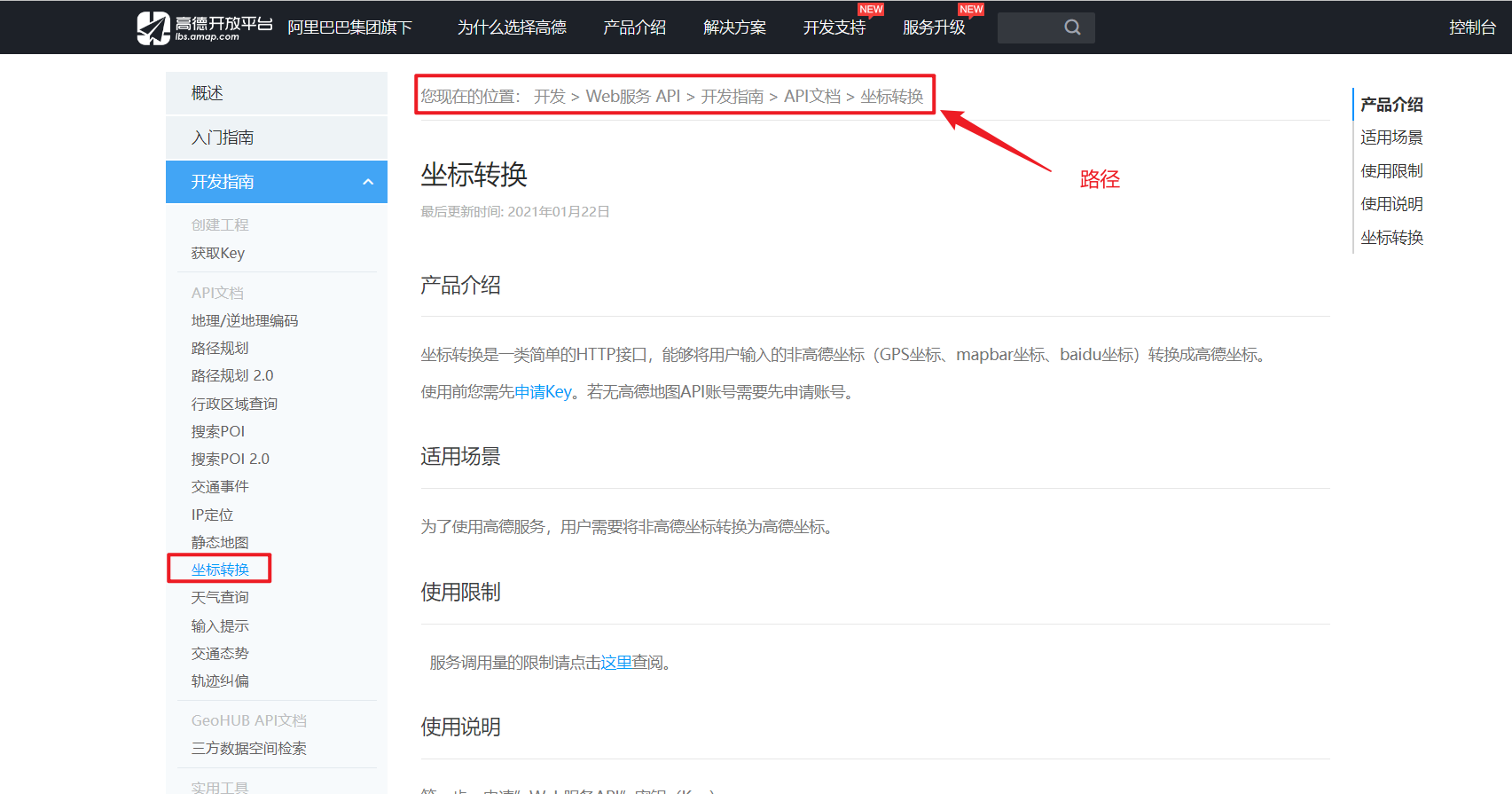This screenshot has width=1512, height=794.
Task: Select 坐标转换 in the sidebar list
Action: 220,570
